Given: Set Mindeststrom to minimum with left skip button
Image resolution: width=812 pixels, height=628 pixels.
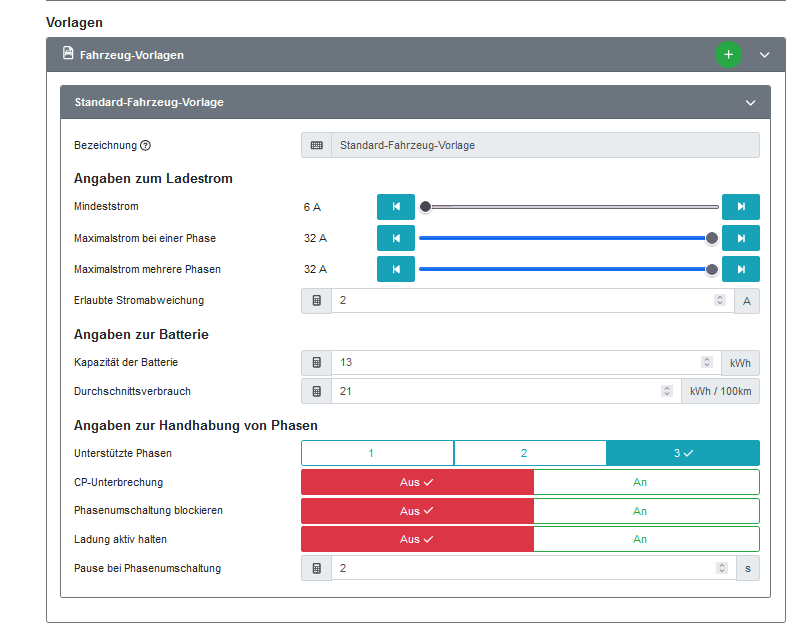Looking at the screenshot, I should 395,207.
